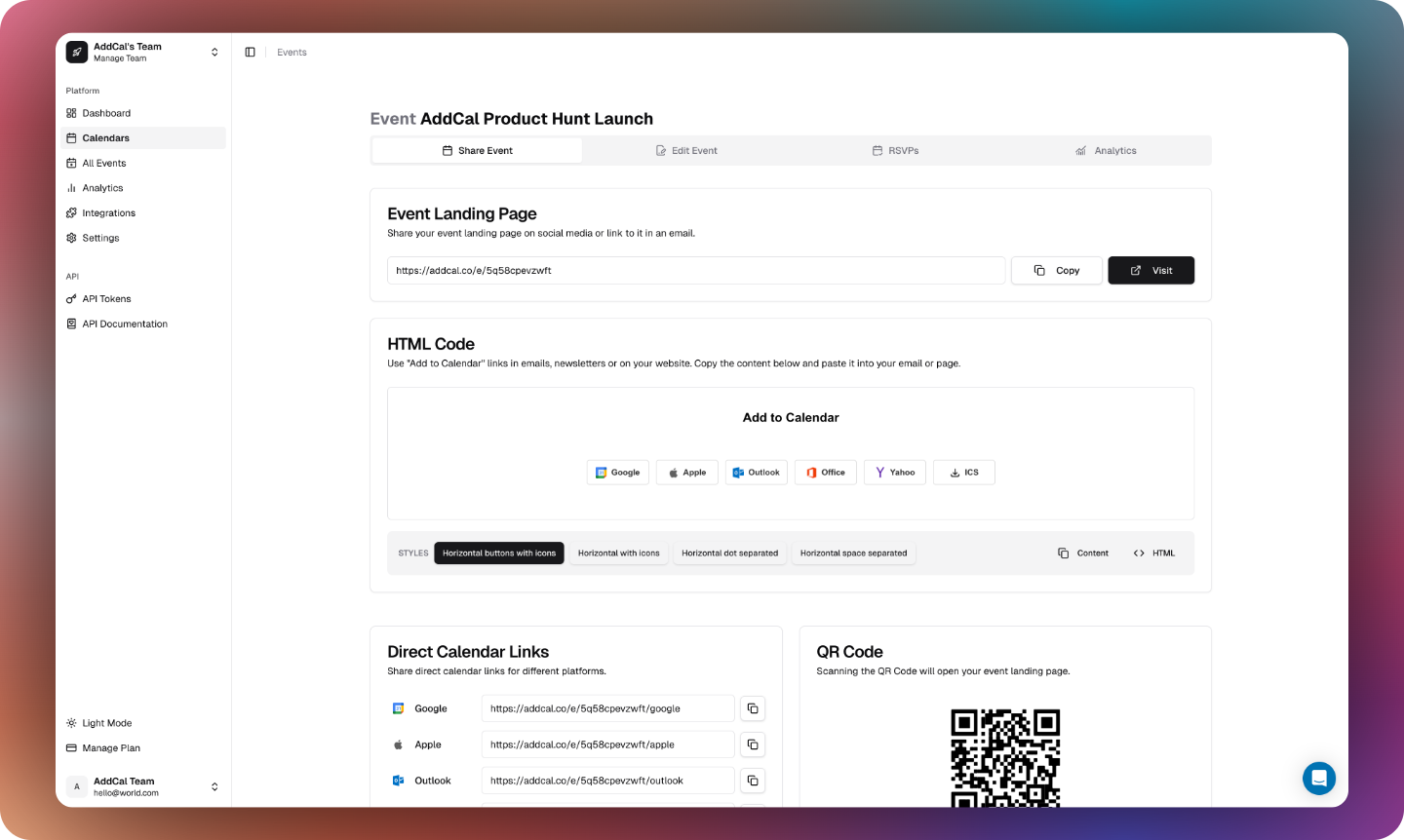
Task: Click the Google calendar icon in Direct Links
Action: click(398, 708)
